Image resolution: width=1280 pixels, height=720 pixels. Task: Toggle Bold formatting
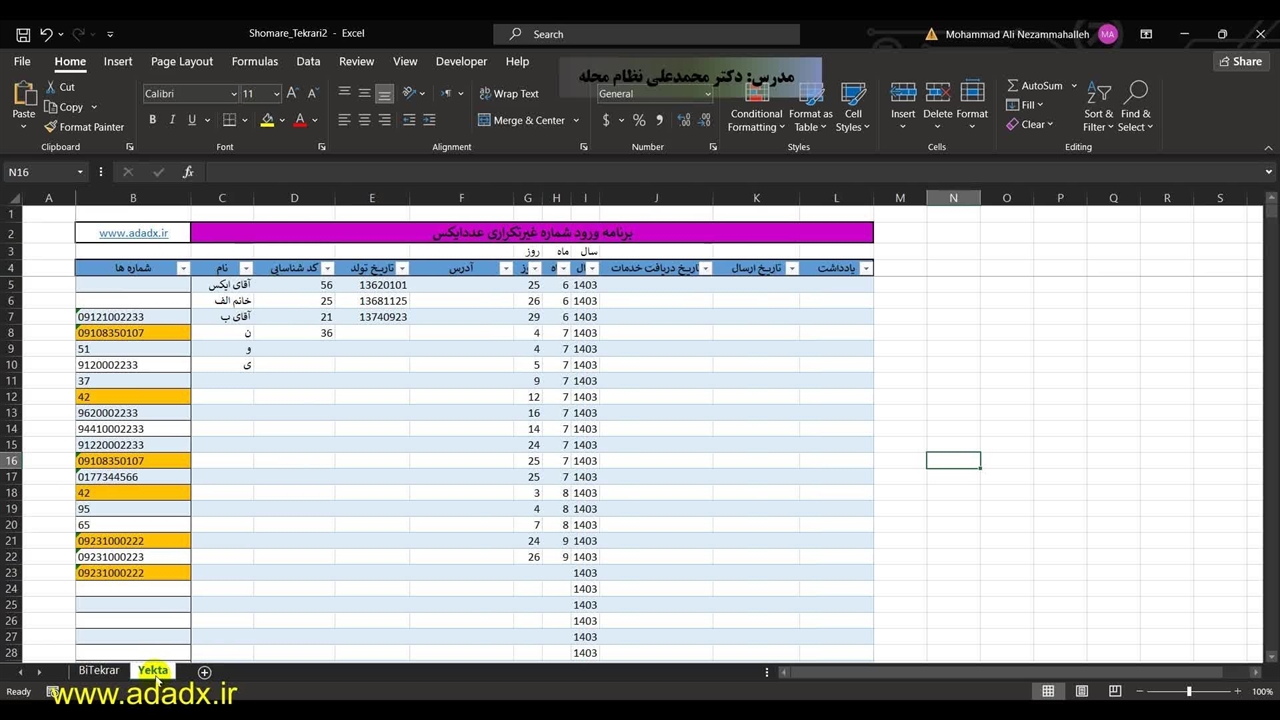[x=152, y=120]
